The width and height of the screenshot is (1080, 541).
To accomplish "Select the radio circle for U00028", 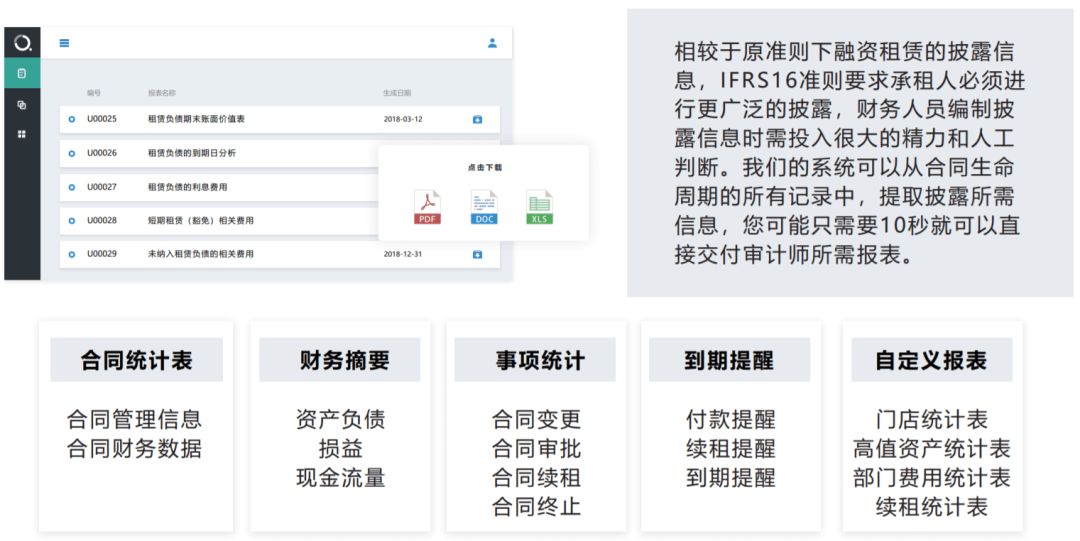I will (71, 221).
